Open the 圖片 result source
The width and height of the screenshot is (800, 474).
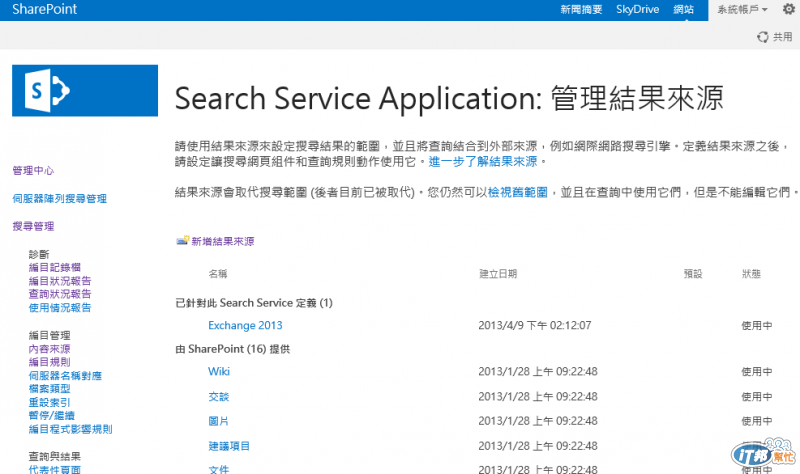[218, 421]
